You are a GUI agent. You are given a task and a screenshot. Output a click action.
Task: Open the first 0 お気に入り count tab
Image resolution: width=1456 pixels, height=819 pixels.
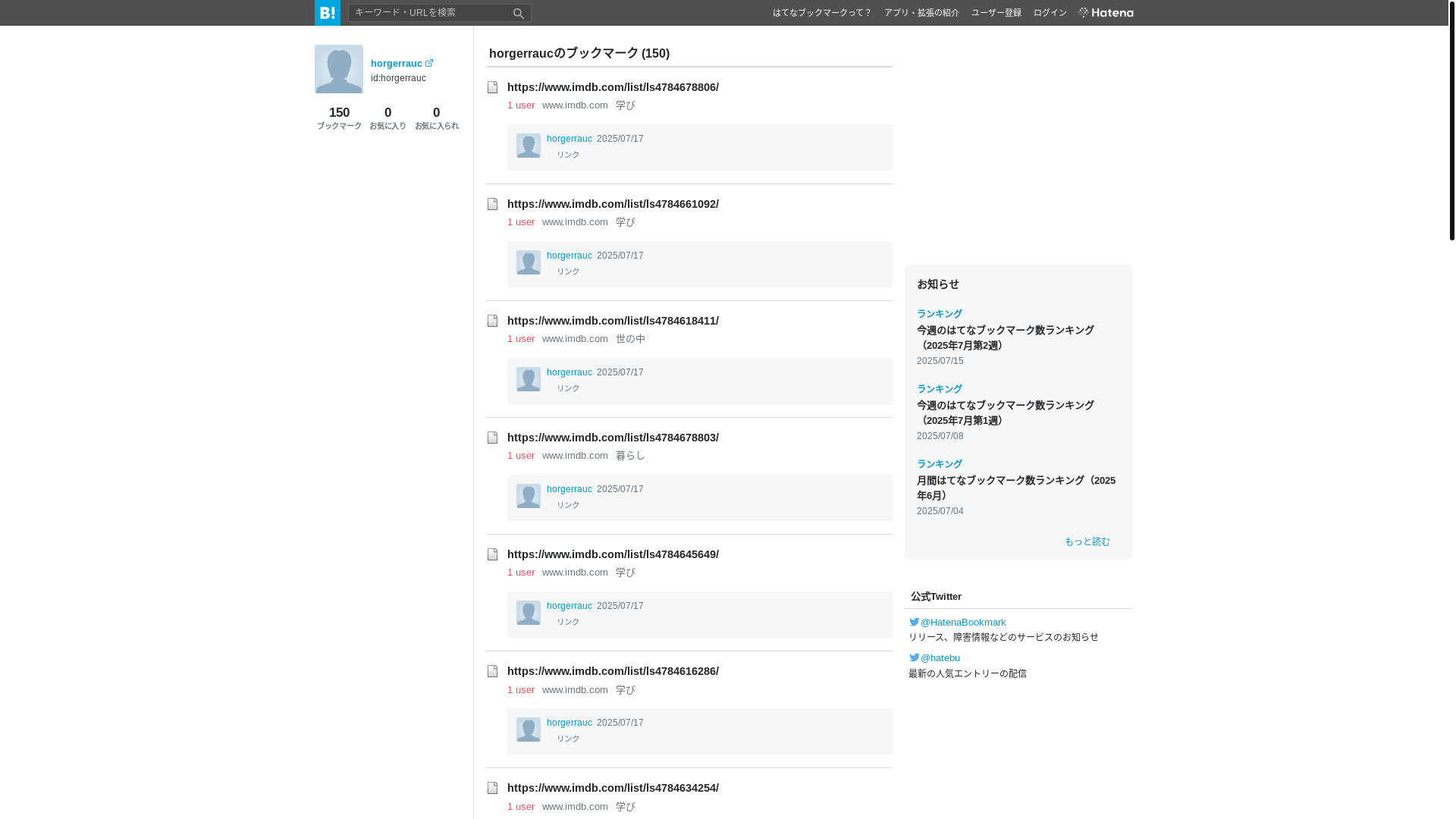(388, 118)
